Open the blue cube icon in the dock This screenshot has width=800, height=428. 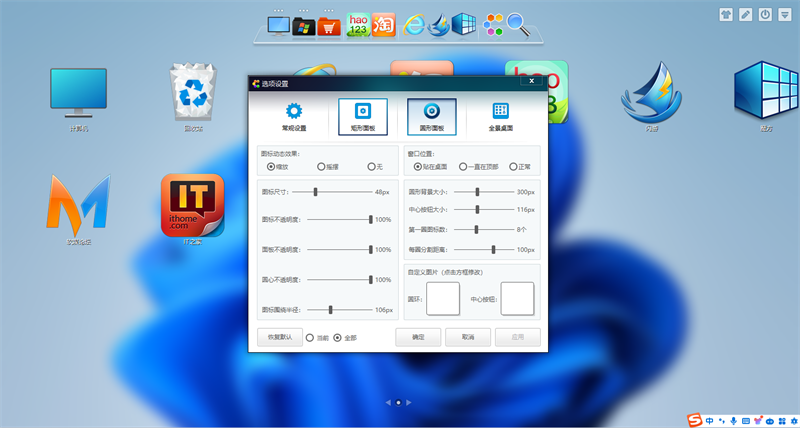click(x=464, y=24)
